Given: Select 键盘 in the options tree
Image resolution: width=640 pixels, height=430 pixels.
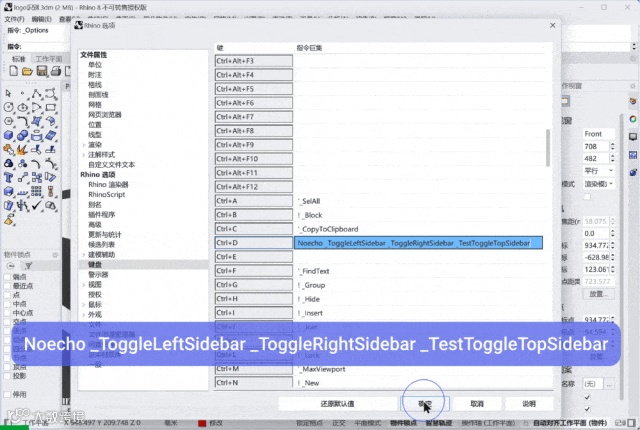Looking at the screenshot, I should click(x=95, y=264).
